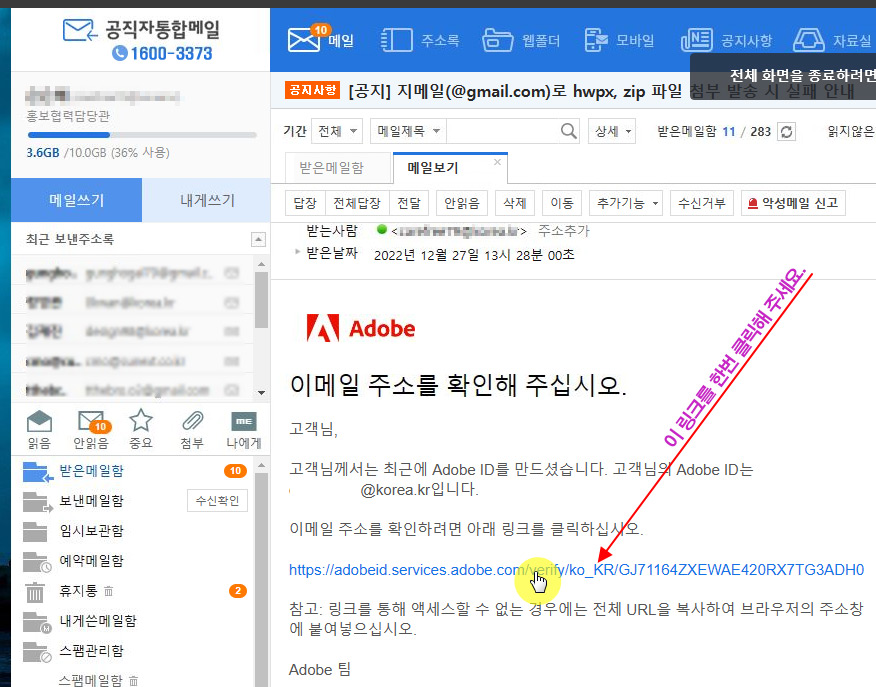Click 삭제 delete button

point(515,203)
